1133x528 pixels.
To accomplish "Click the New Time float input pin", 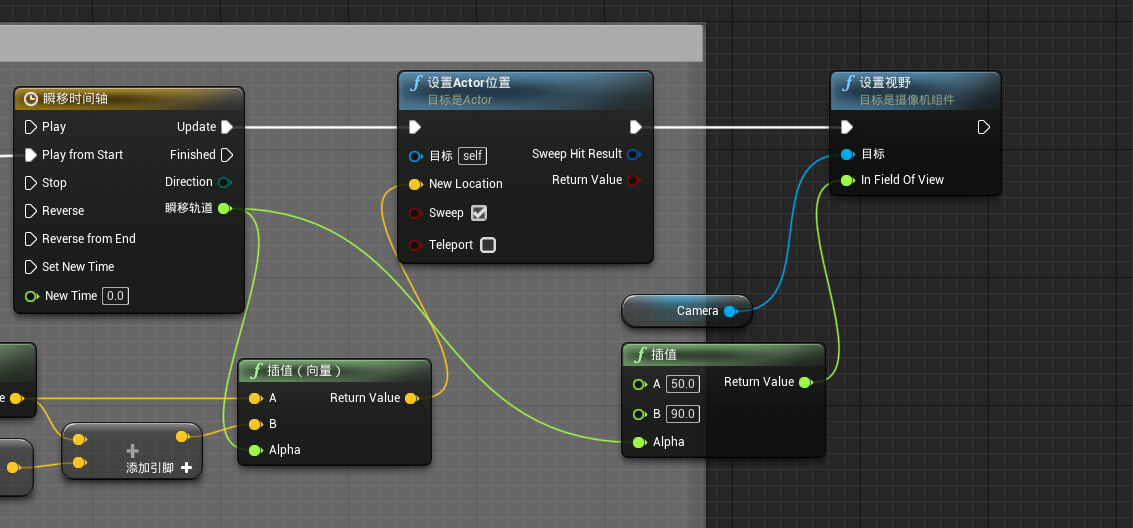I will pyautogui.click(x=31, y=296).
